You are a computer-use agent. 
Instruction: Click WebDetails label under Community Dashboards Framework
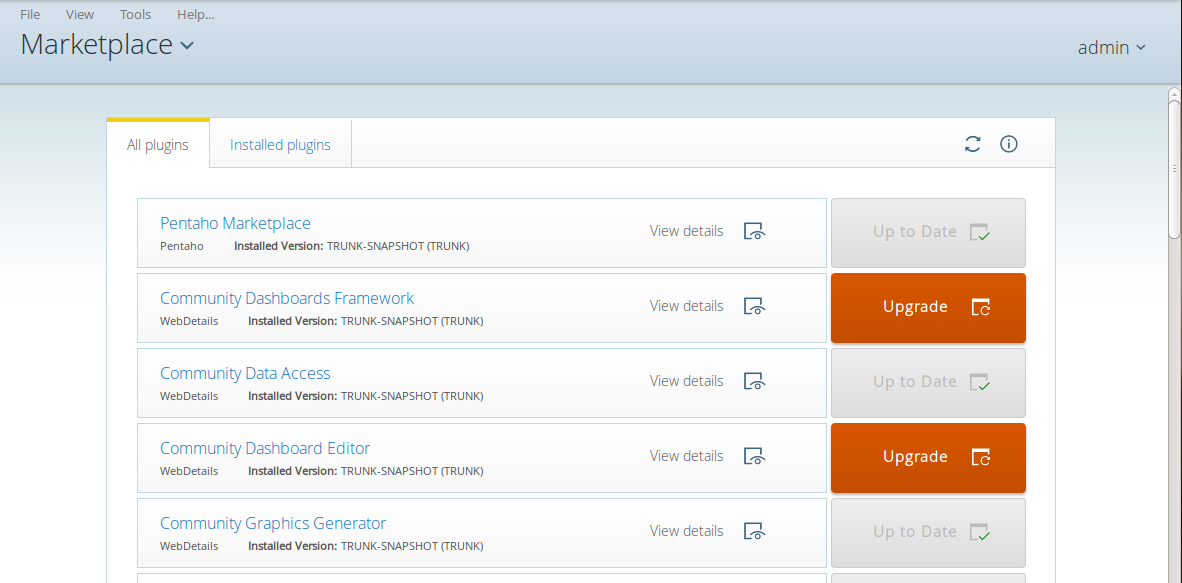pos(189,321)
